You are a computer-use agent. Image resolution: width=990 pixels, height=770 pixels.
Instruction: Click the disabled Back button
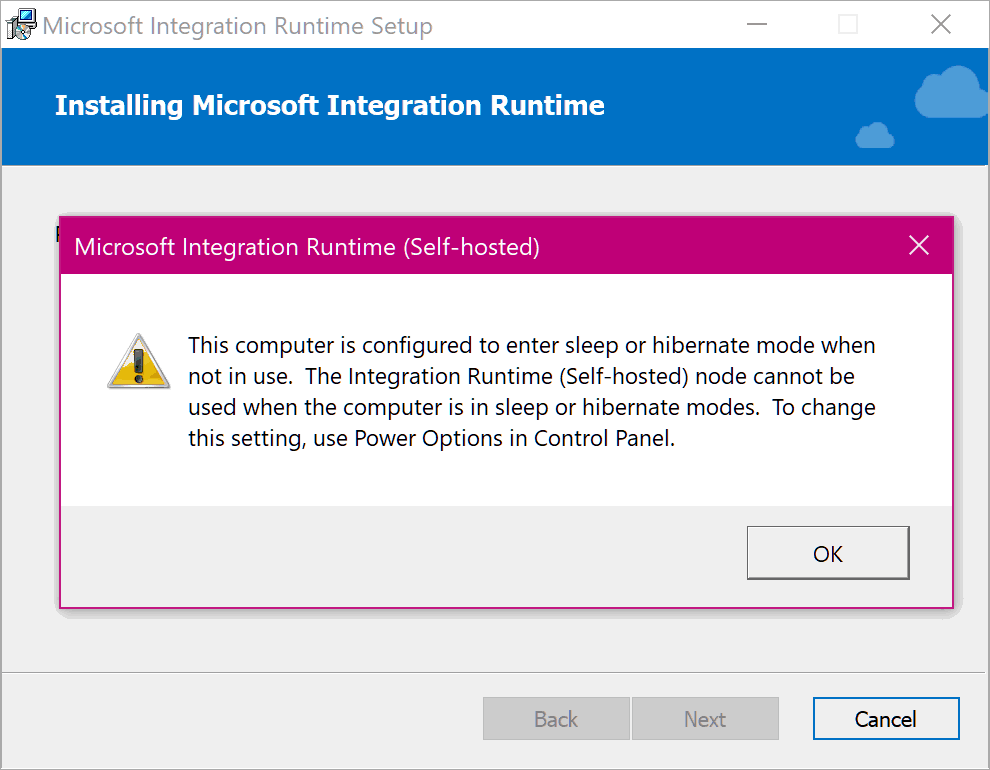point(556,719)
